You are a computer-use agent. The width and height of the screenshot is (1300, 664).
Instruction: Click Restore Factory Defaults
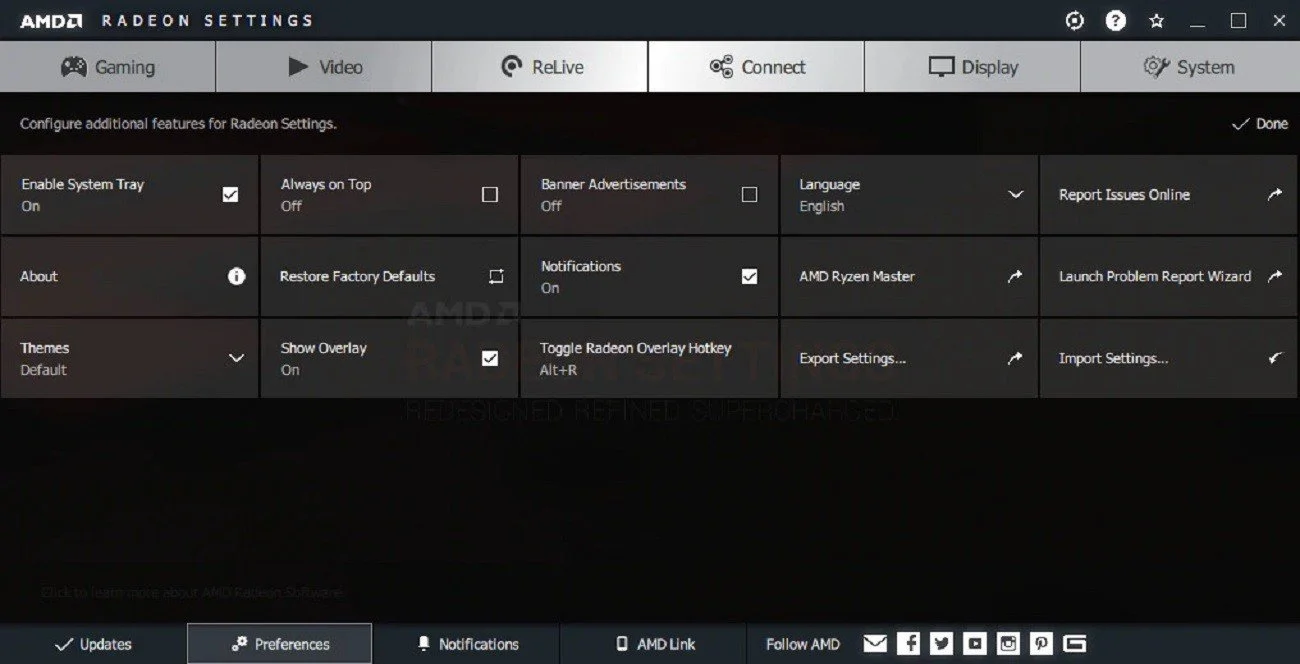click(390, 276)
